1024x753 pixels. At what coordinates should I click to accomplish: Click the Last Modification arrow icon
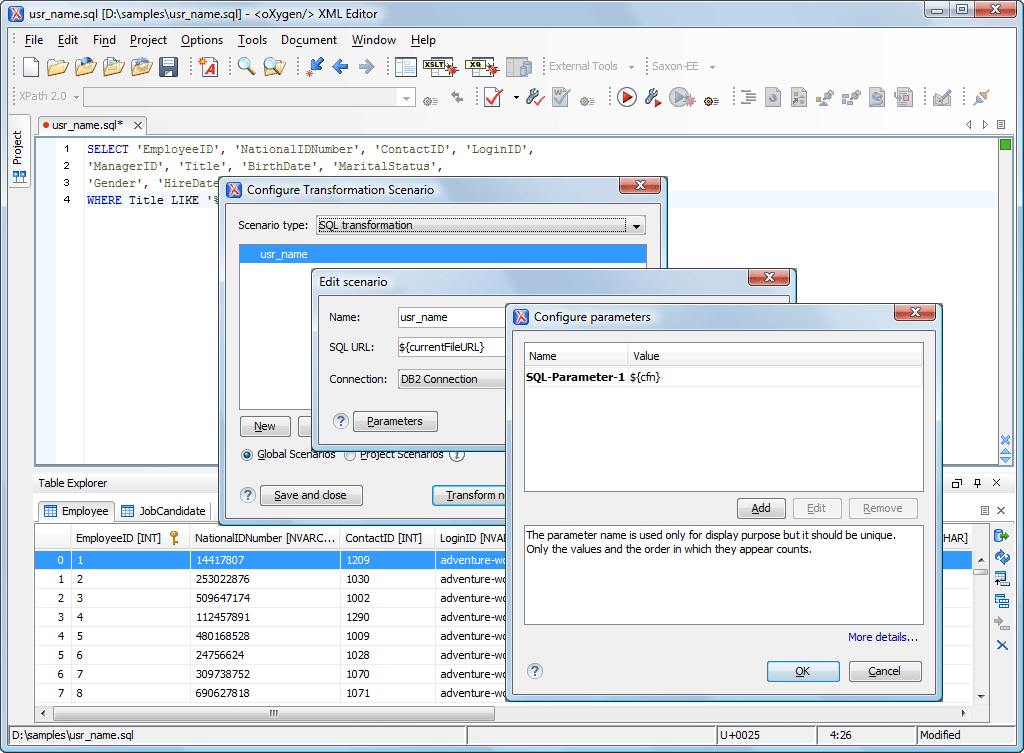tap(315, 67)
